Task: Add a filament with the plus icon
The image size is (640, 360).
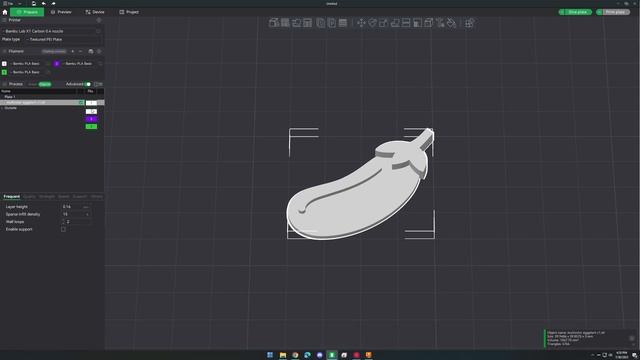Action: pos(73,51)
